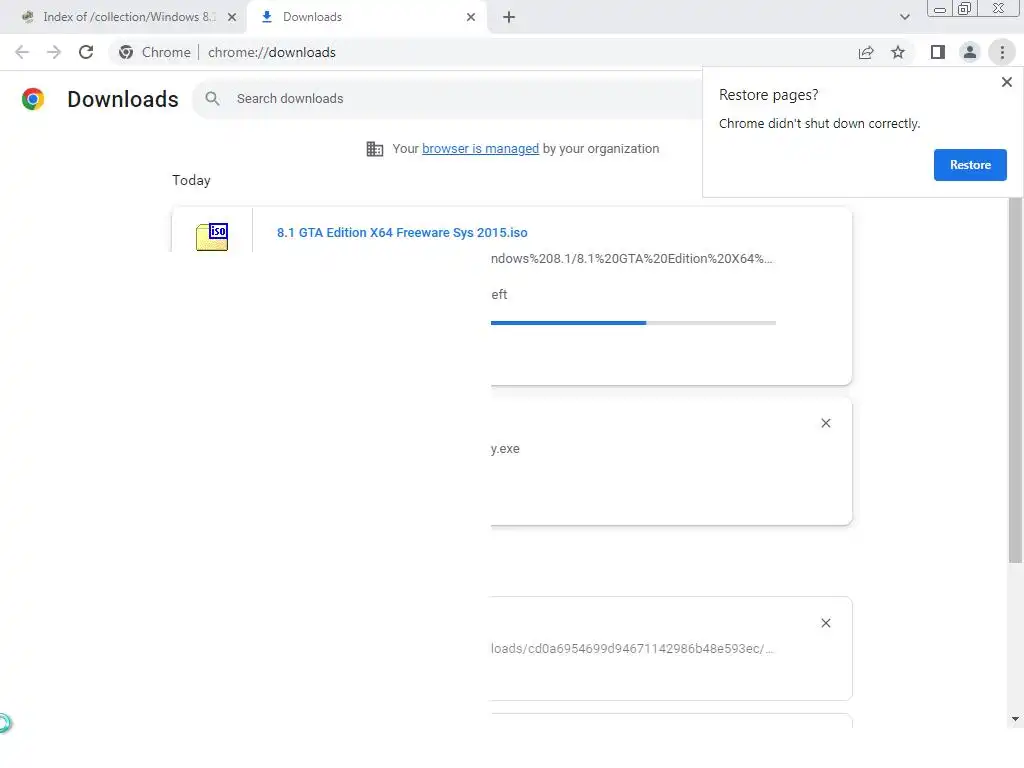Click the search magnifier icon
This screenshot has height=768, width=1024.
pos(212,99)
